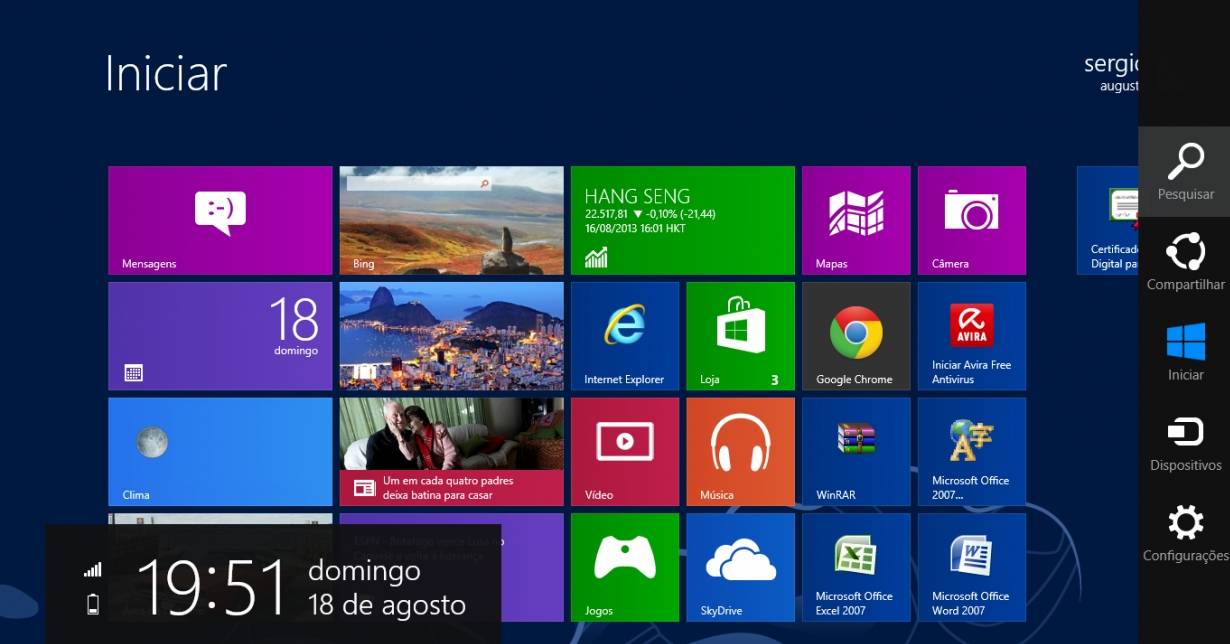
Task: Open the news tile about padres
Action: [451, 451]
